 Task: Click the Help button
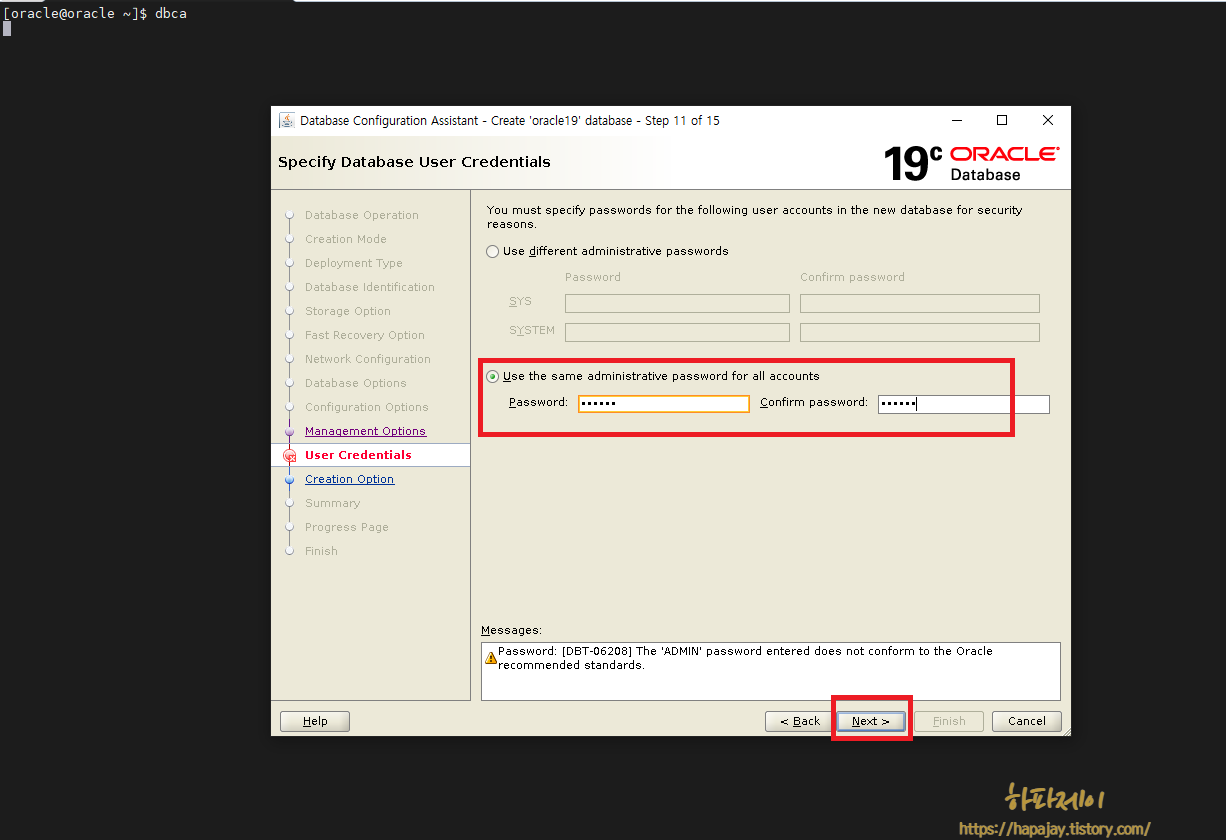pos(315,721)
